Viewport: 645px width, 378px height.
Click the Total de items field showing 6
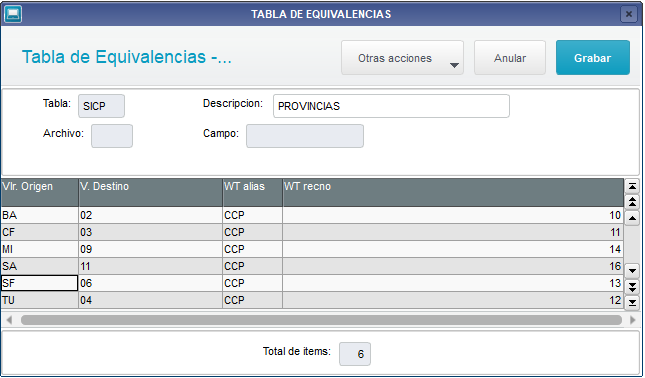click(x=355, y=354)
